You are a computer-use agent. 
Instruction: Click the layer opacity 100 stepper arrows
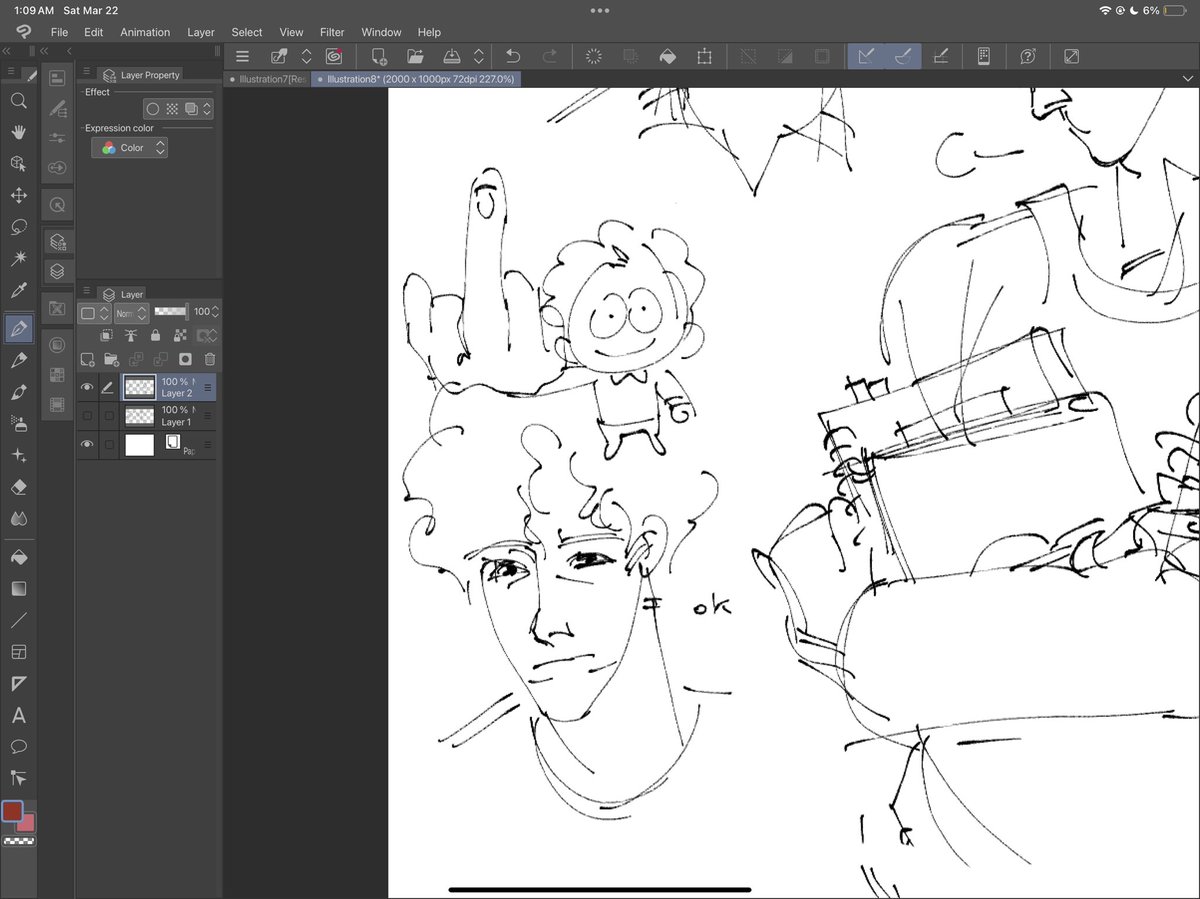coord(216,312)
